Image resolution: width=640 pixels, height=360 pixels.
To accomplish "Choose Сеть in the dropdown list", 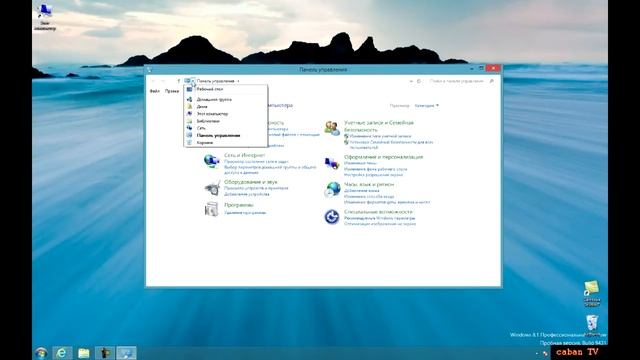I will (x=226, y=128).
